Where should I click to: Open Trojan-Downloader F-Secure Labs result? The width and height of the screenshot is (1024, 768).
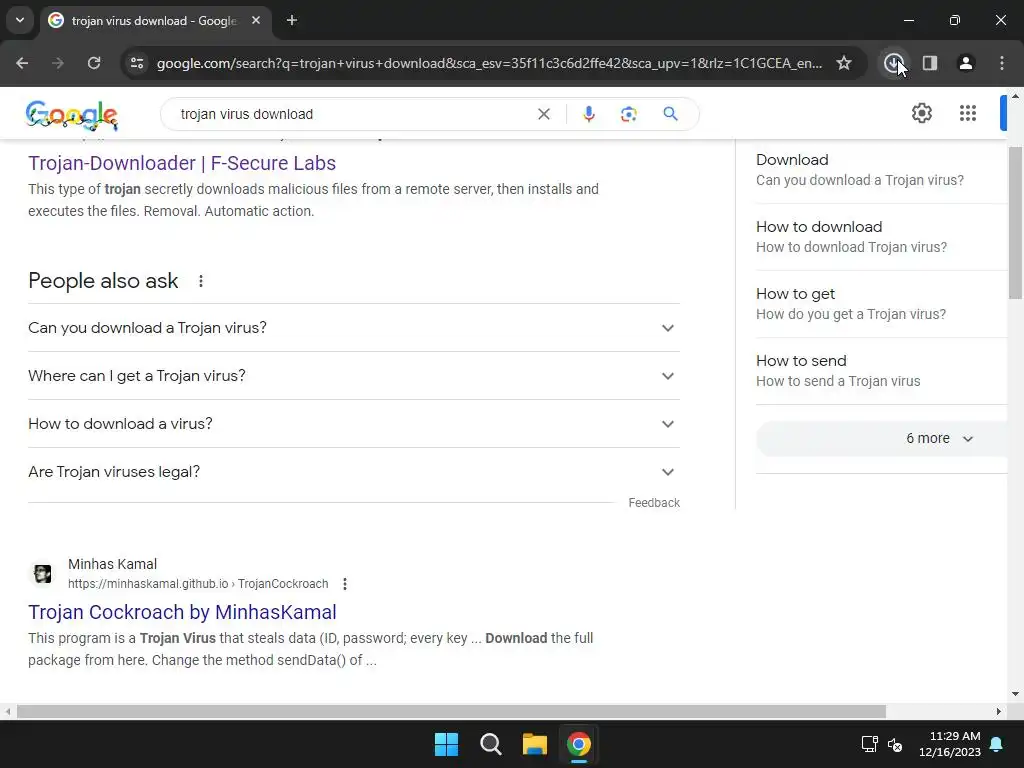tap(182, 163)
